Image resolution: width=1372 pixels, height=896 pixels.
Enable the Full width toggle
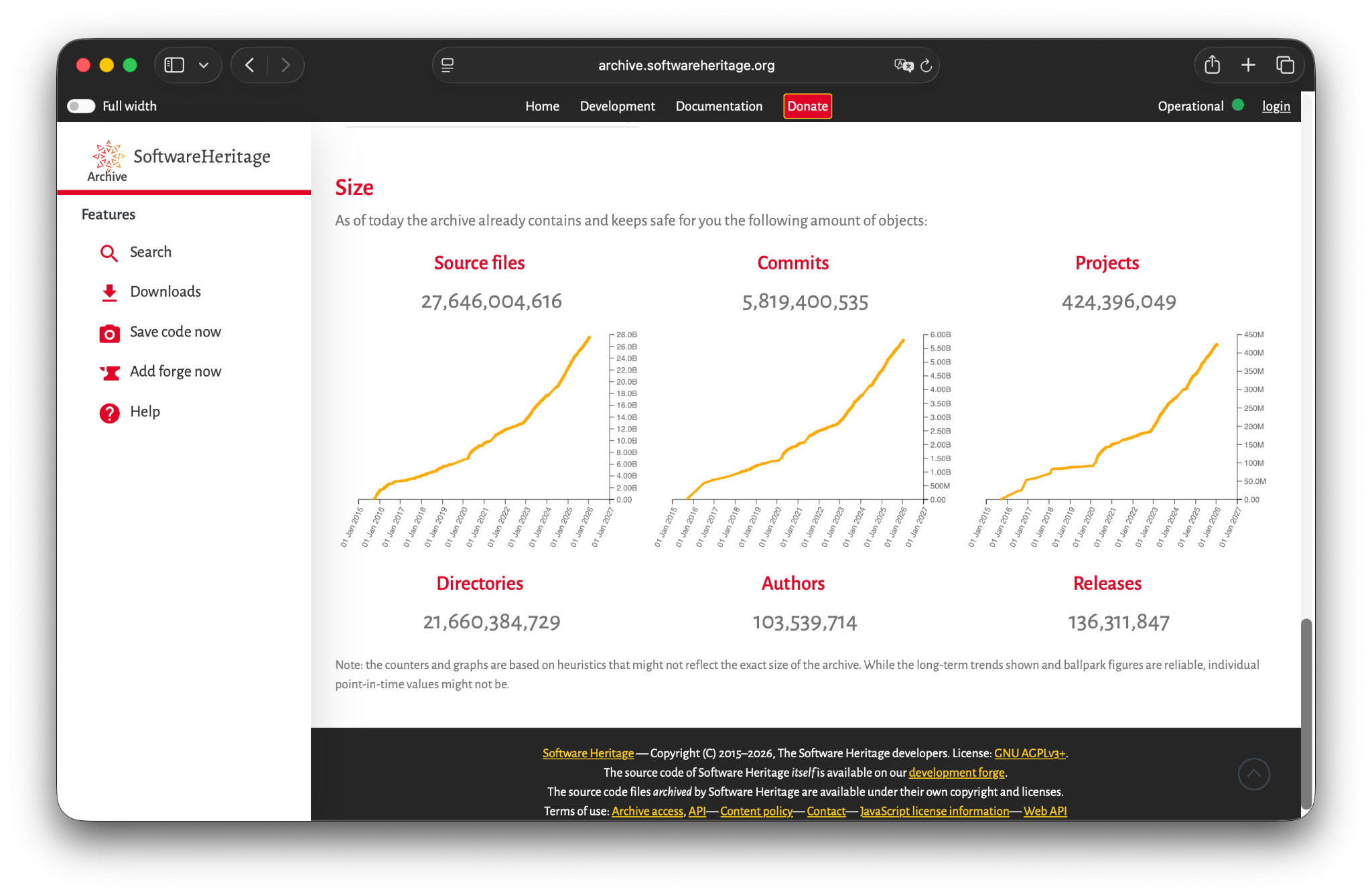point(81,106)
